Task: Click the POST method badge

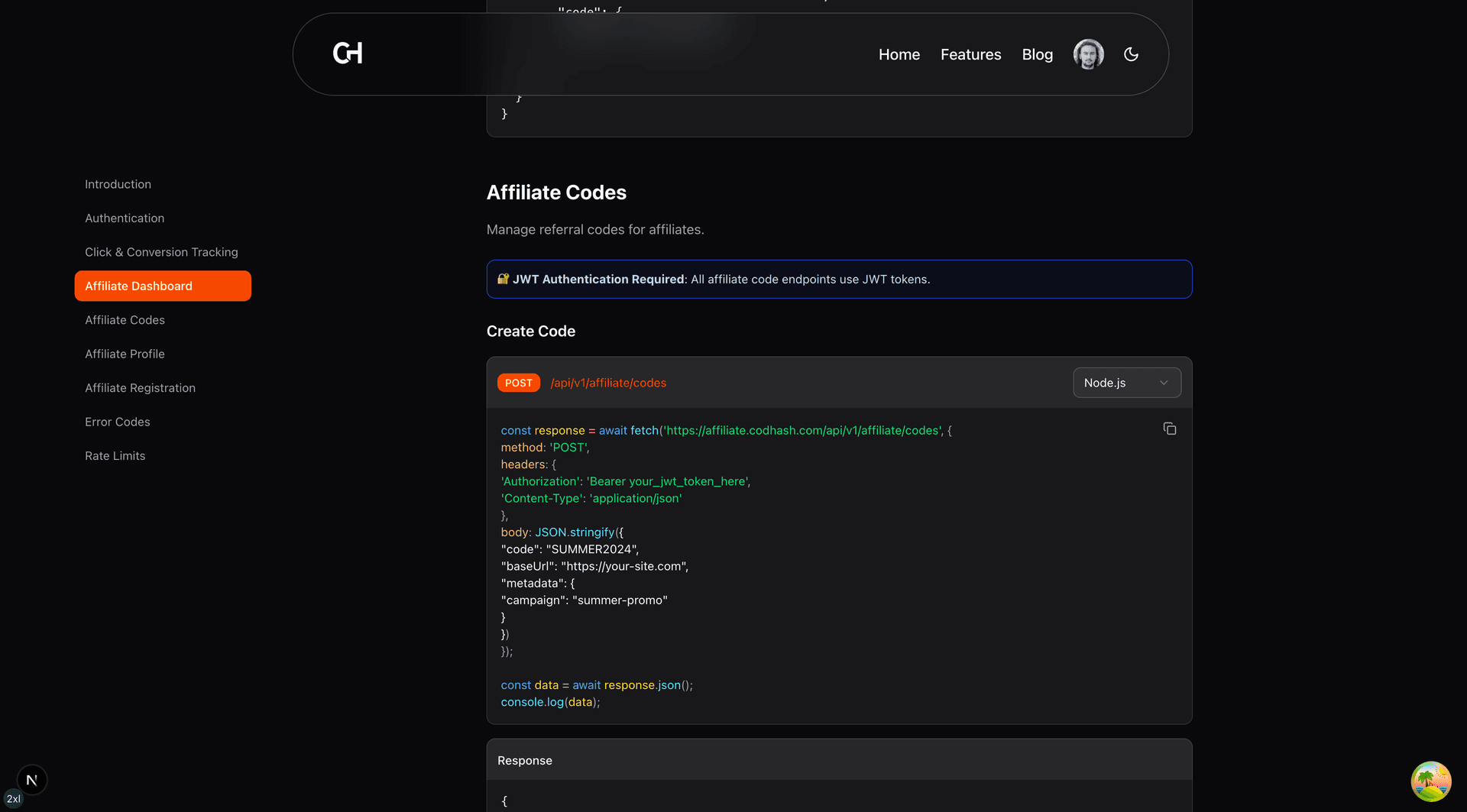Action: (x=519, y=382)
